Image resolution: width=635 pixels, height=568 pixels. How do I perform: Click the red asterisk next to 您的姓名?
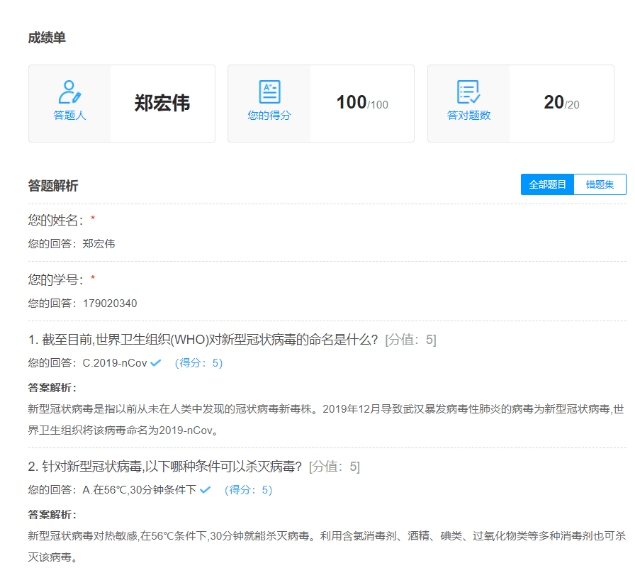[x=93, y=220]
